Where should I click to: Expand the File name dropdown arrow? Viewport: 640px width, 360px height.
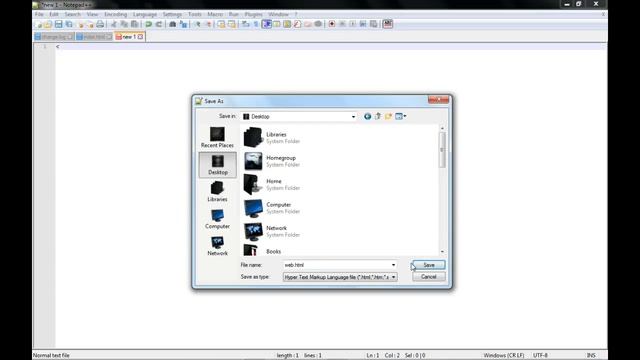(393, 265)
